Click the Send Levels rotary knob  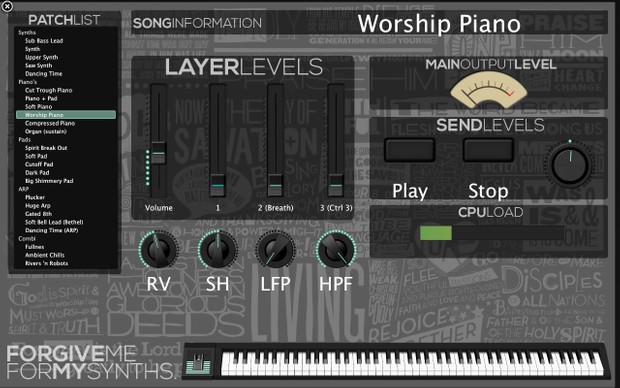(x=570, y=165)
